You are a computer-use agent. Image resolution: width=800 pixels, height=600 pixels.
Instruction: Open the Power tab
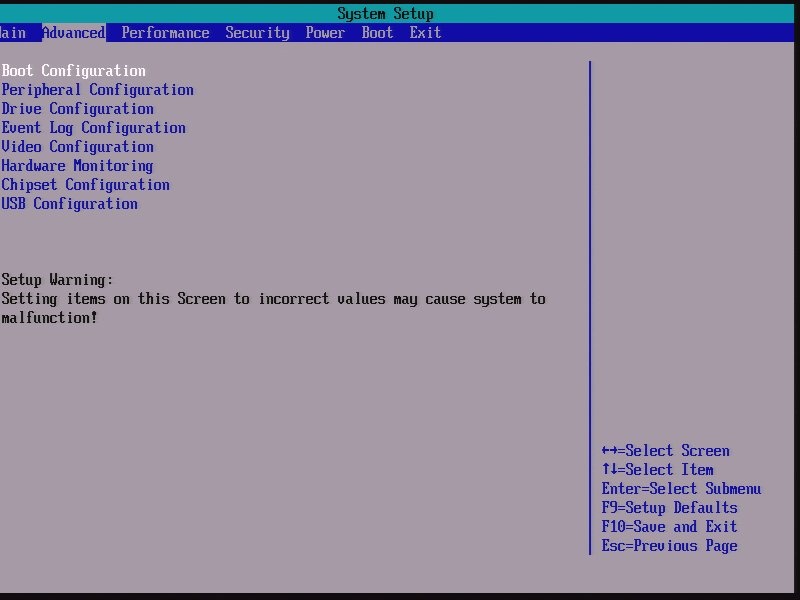coord(324,32)
